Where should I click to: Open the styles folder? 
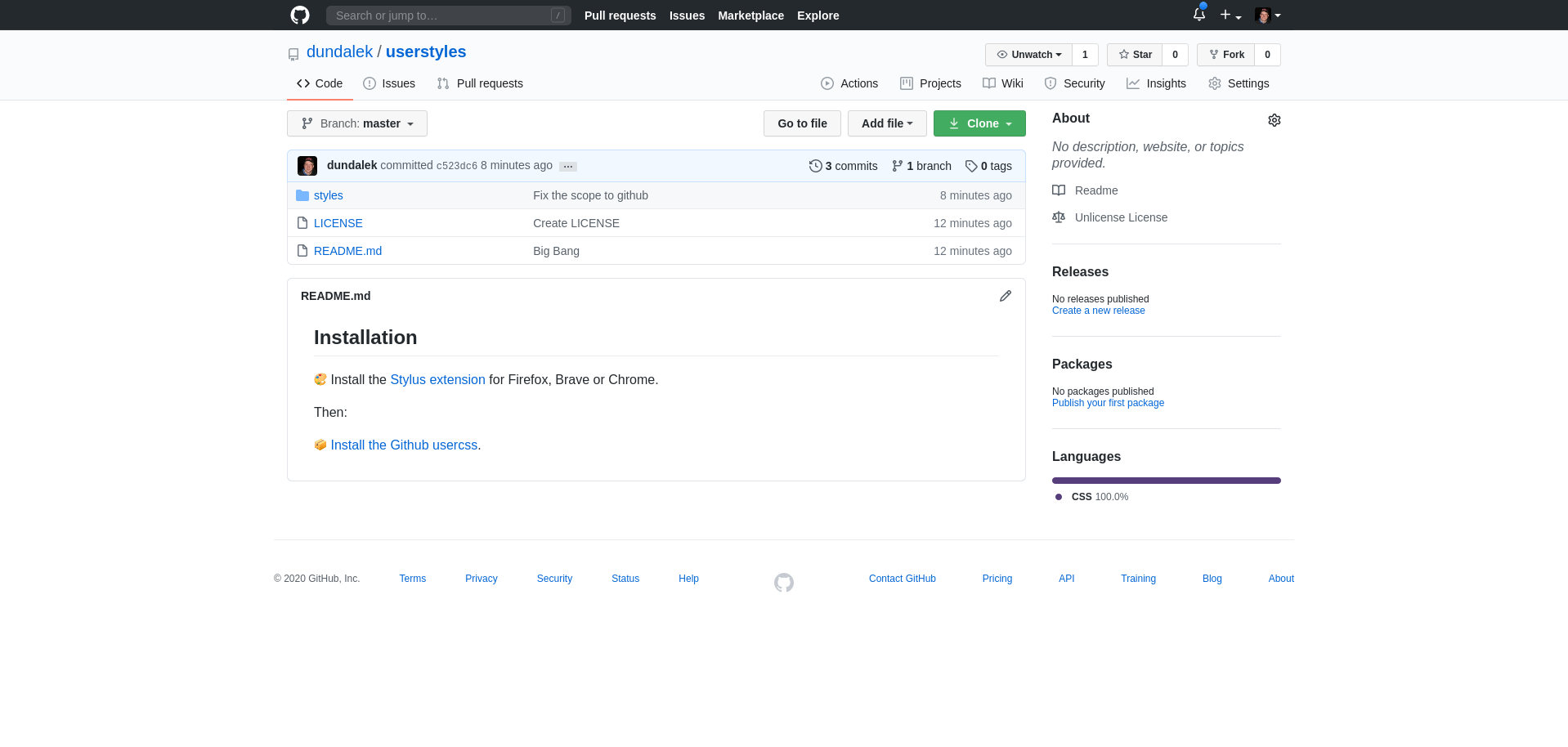click(x=328, y=195)
